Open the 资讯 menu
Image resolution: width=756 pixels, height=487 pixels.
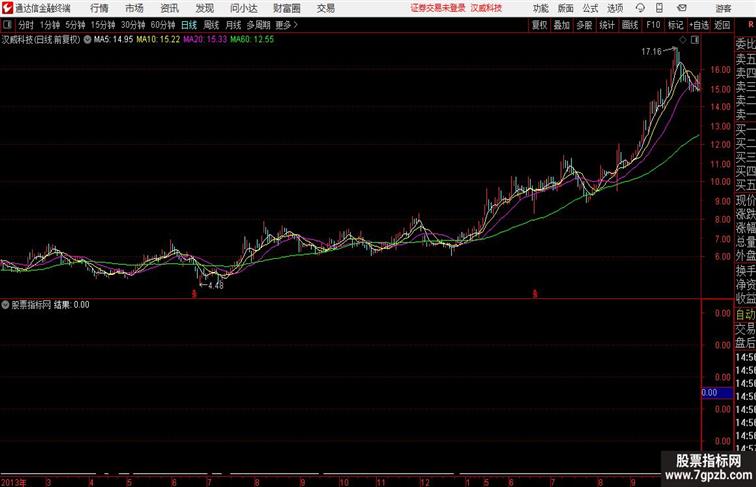point(169,8)
